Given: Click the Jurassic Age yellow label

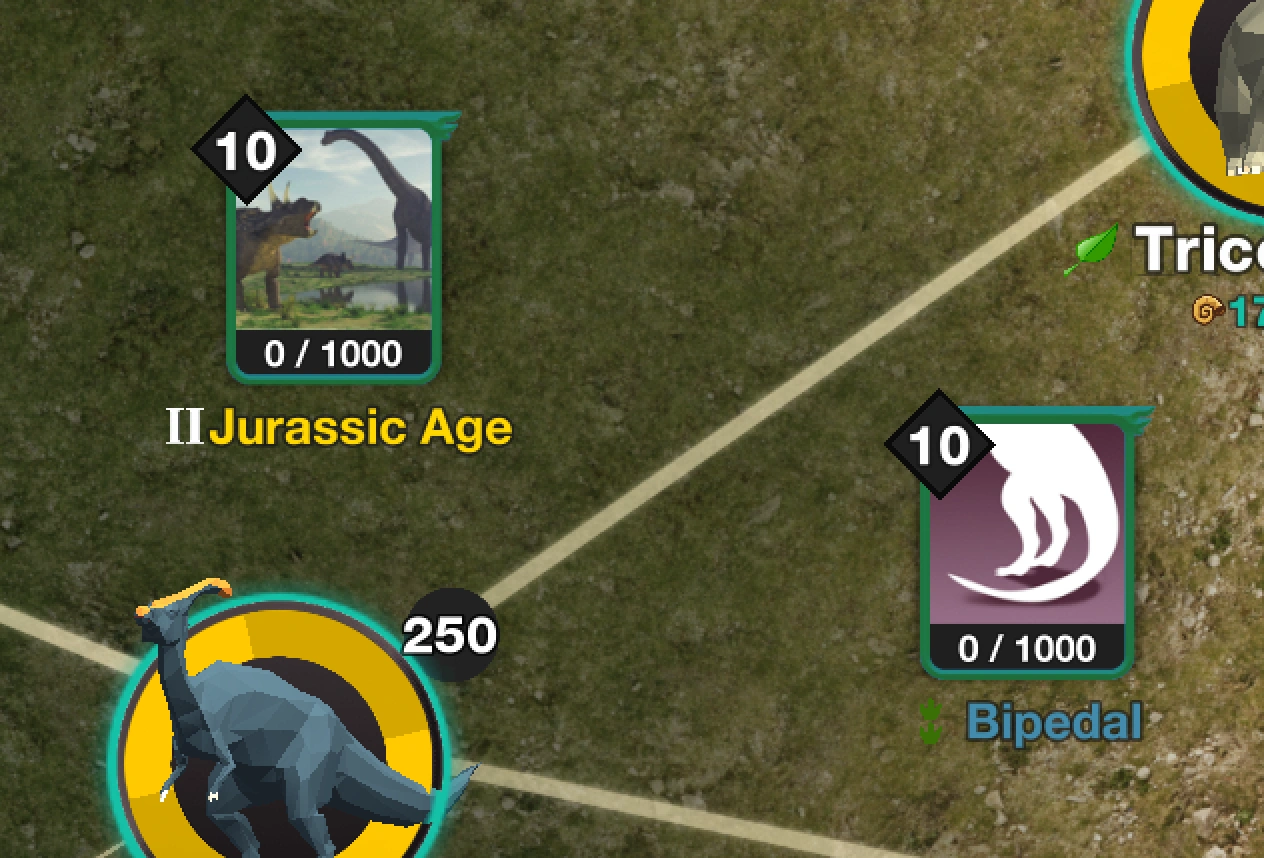Looking at the screenshot, I should (361, 428).
